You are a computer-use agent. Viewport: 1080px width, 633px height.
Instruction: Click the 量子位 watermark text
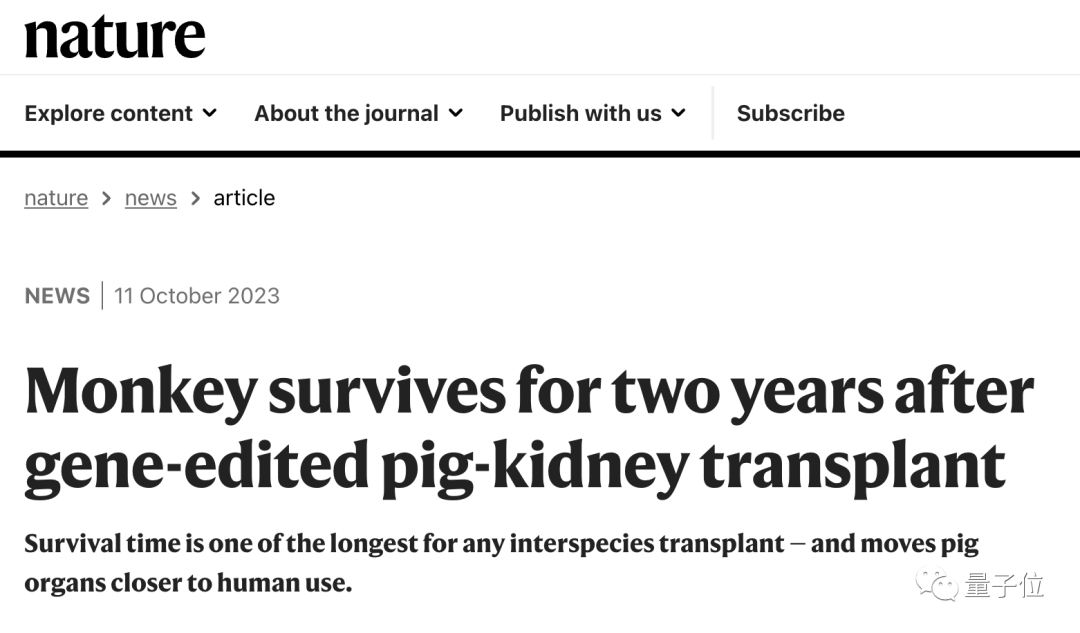1004,586
